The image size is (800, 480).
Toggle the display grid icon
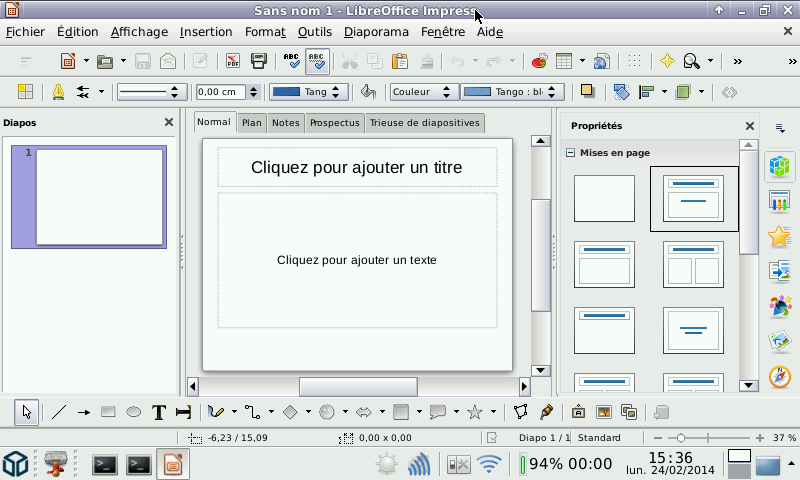tap(634, 61)
